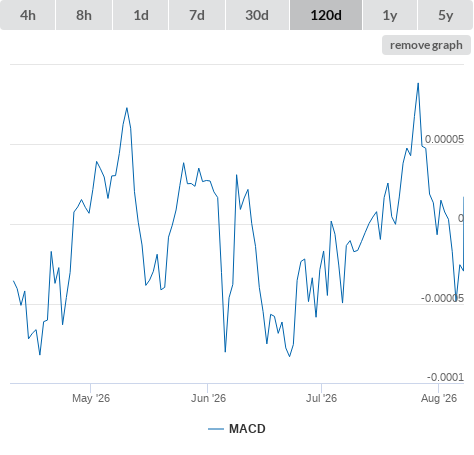
Task: Click the active 120d range tab
Action: pyautogui.click(x=326, y=15)
